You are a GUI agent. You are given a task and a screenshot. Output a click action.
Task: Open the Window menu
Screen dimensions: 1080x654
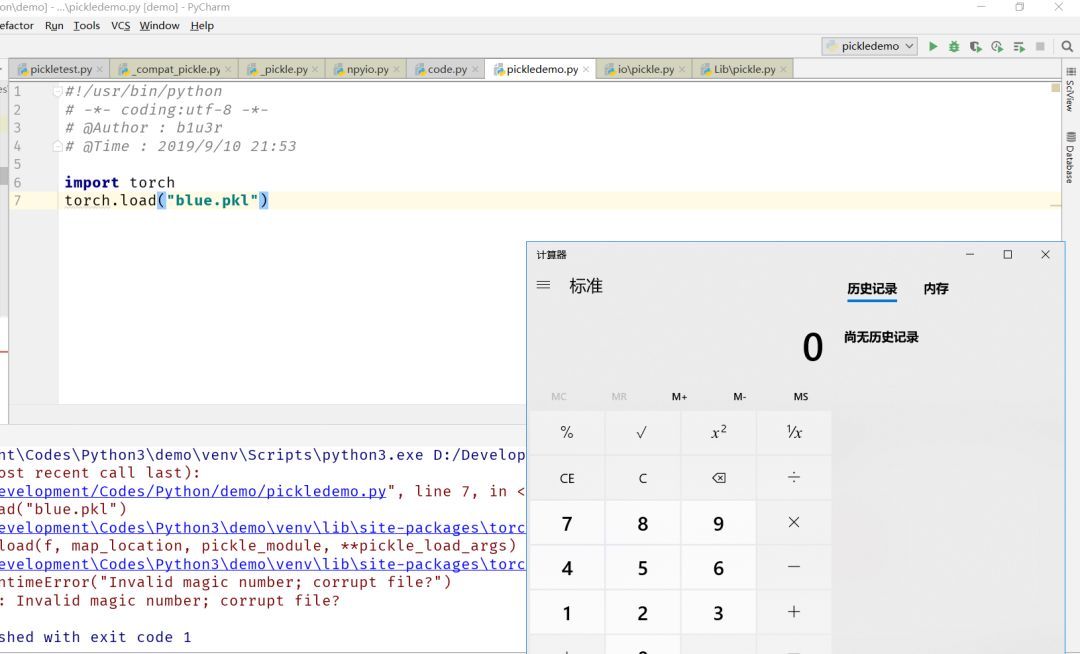[159, 25]
